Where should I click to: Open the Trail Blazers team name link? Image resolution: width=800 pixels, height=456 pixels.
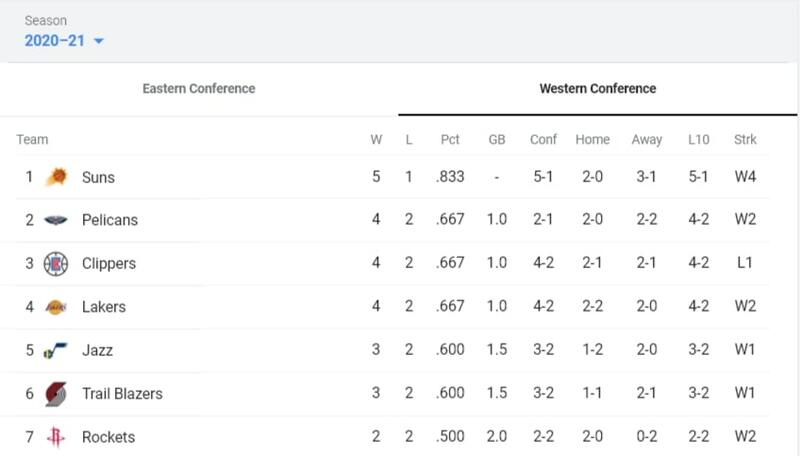(x=122, y=393)
